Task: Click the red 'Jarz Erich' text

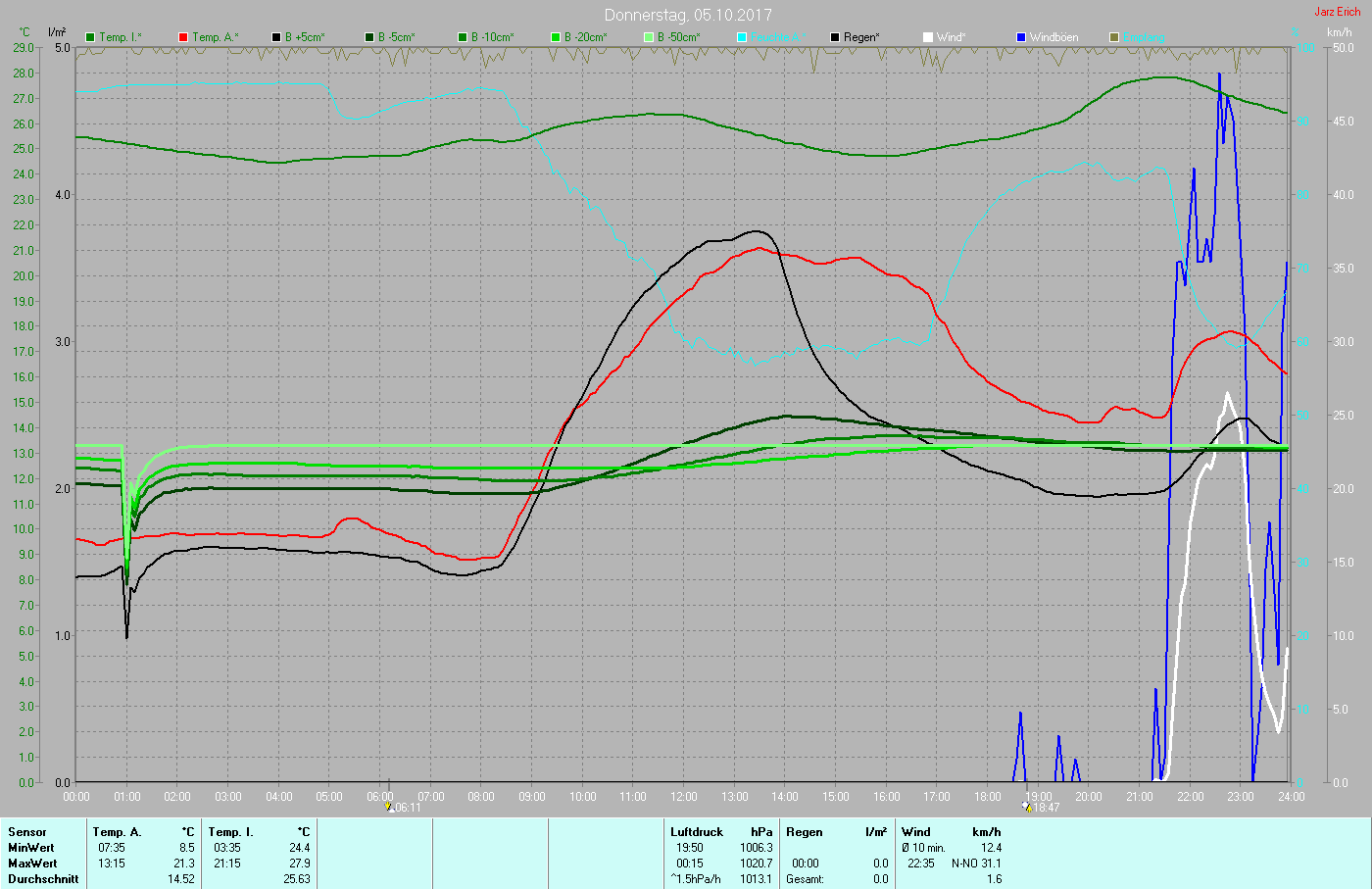Action: (x=1338, y=12)
